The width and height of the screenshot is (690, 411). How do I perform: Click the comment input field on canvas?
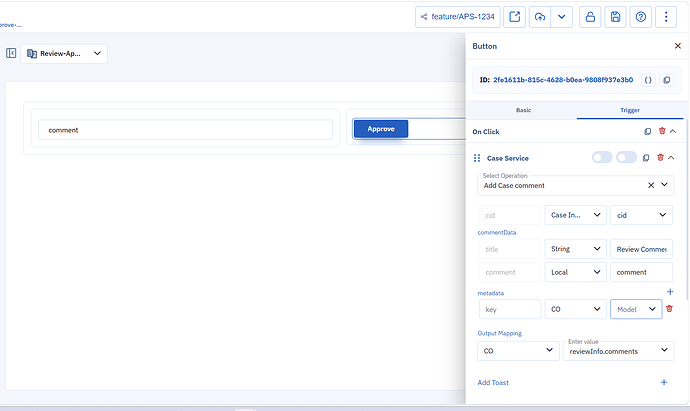click(x=185, y=130)
